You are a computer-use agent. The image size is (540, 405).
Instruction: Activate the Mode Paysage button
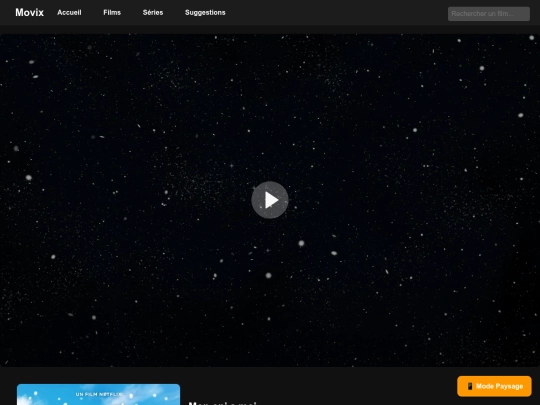pos(494,386)
